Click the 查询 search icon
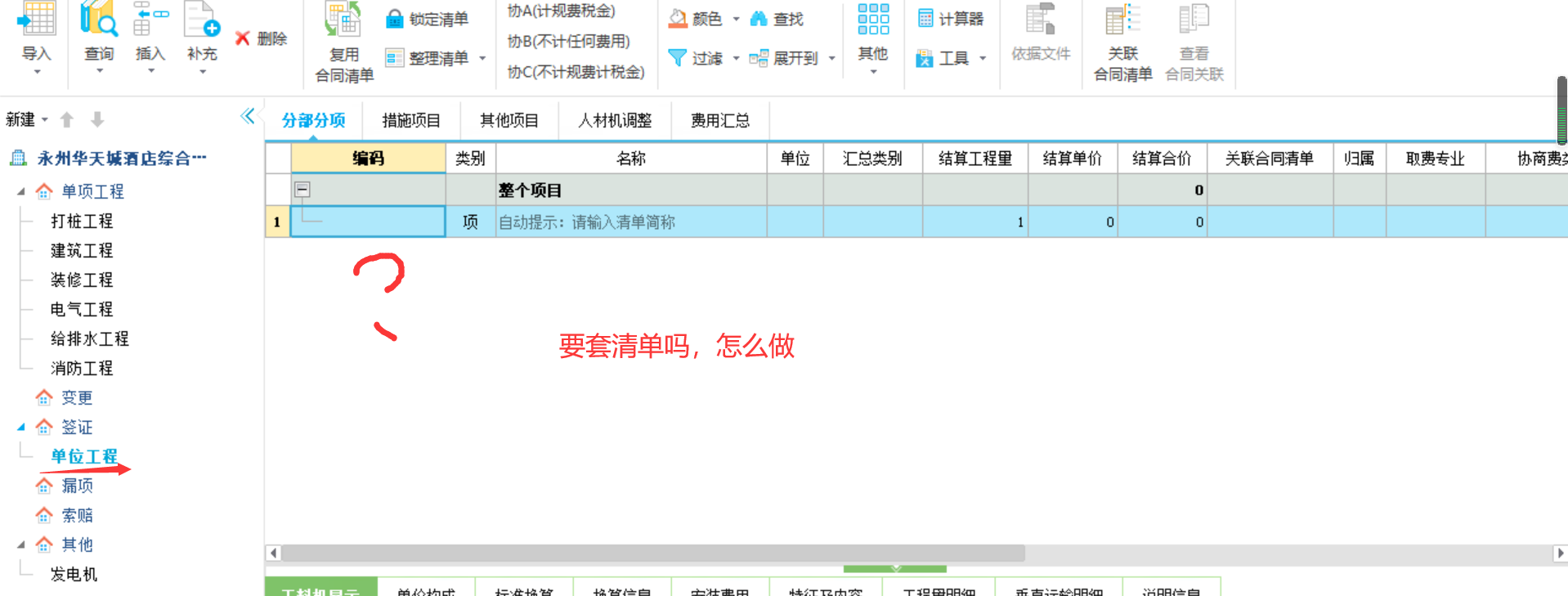Image resolution: width=1568 pixels, height=596 pixels. coord(99,18)
